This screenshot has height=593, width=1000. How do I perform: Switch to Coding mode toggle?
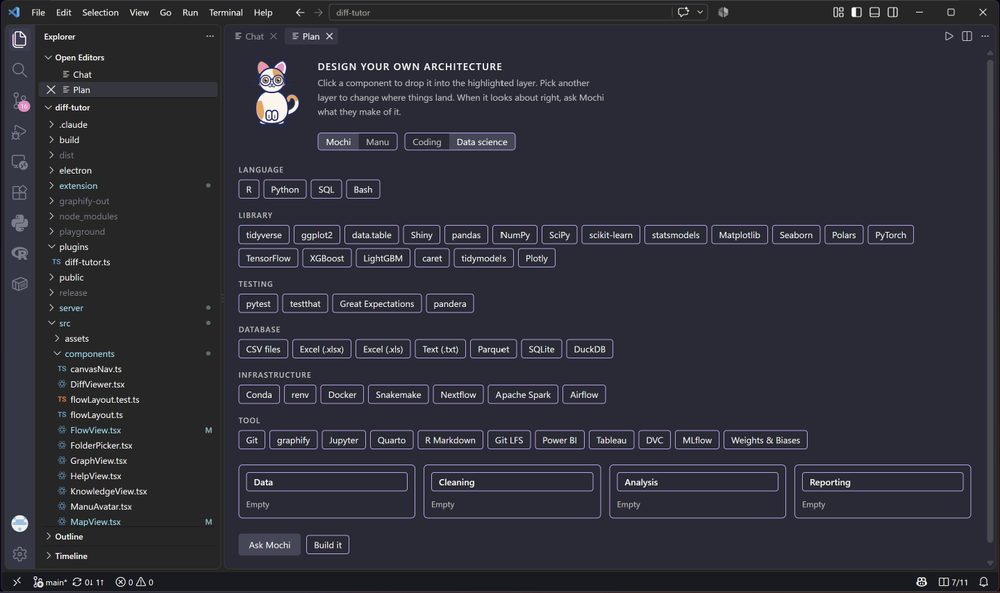pos(427,142)
